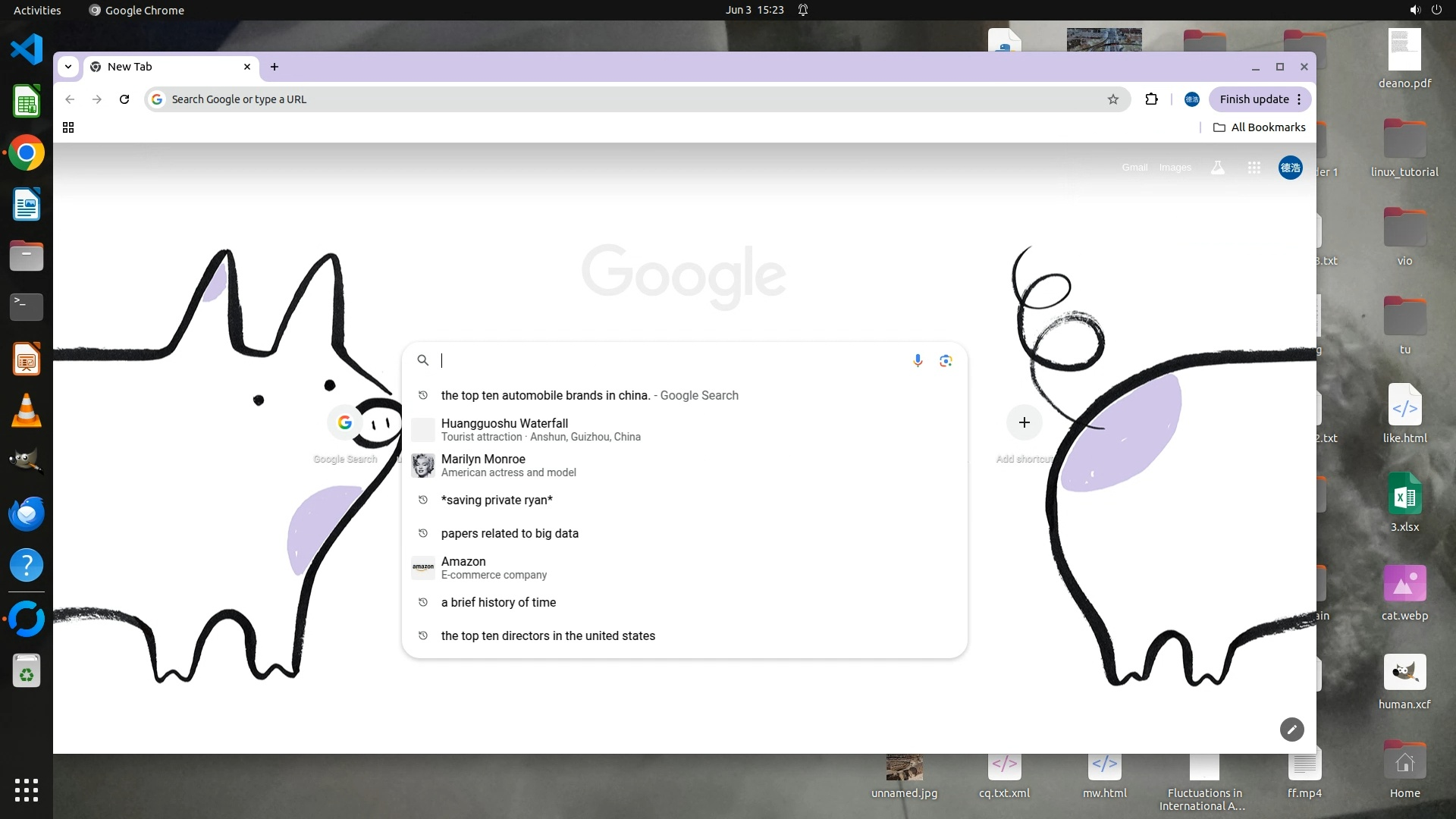Open the Google apps grid
Screen dimensions: 1456x819
[1254, 168]
